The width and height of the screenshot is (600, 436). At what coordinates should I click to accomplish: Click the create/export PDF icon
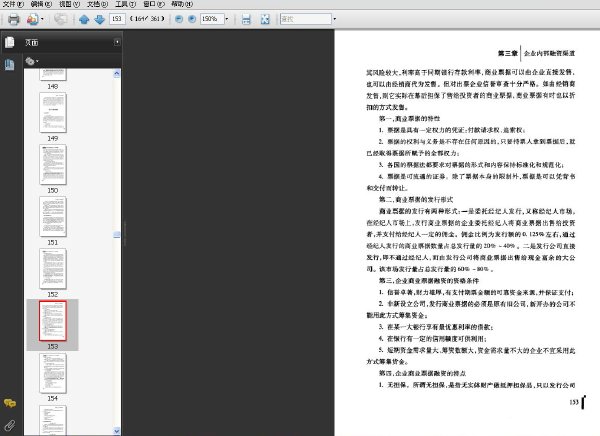coord(33,19)
